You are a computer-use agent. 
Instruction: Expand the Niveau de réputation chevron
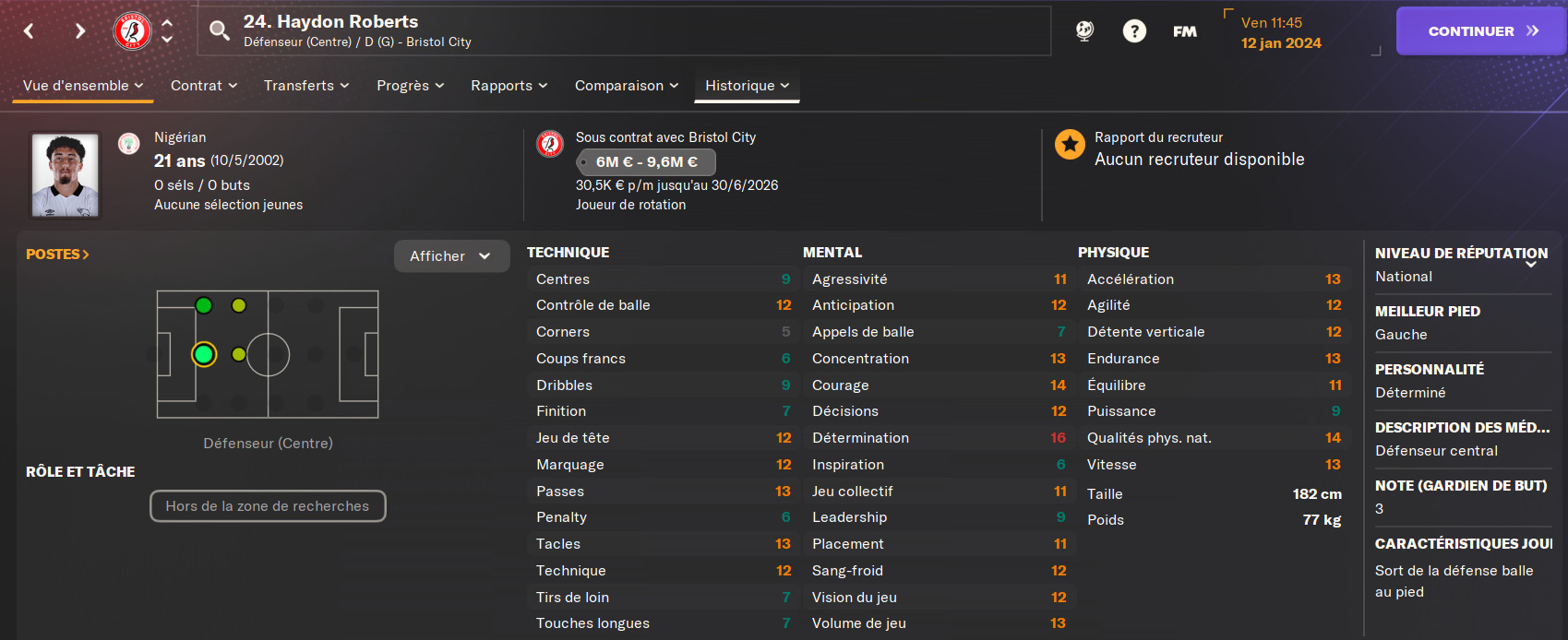1531,264
